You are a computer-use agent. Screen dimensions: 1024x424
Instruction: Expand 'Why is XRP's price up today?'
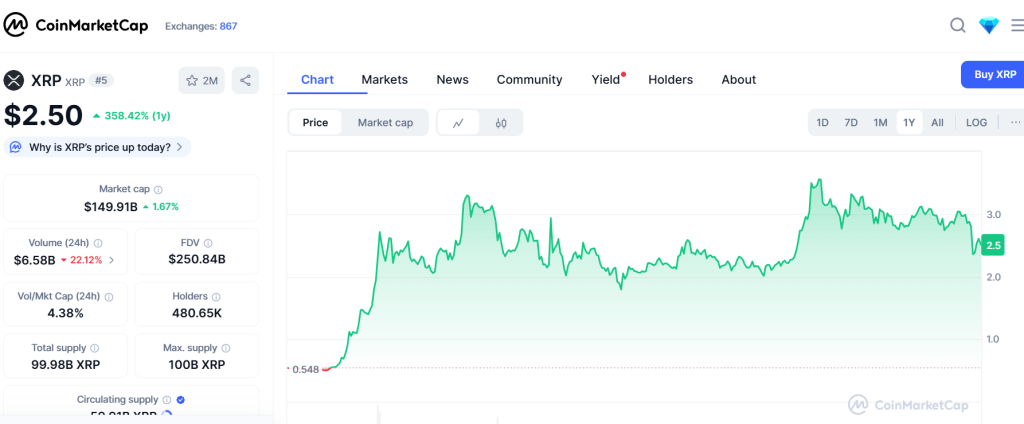[97, 147]
